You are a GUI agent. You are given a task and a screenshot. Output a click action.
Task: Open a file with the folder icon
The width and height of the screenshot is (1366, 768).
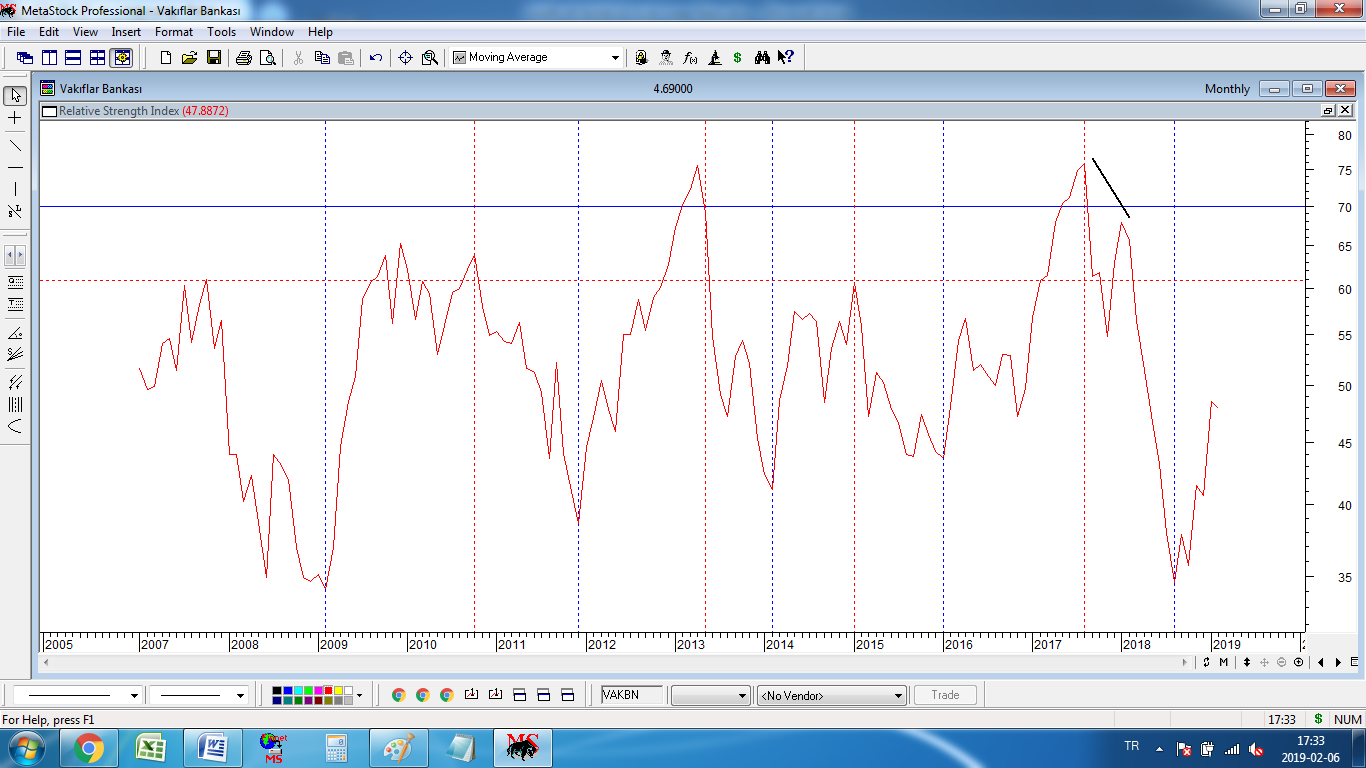pos(189,58)
